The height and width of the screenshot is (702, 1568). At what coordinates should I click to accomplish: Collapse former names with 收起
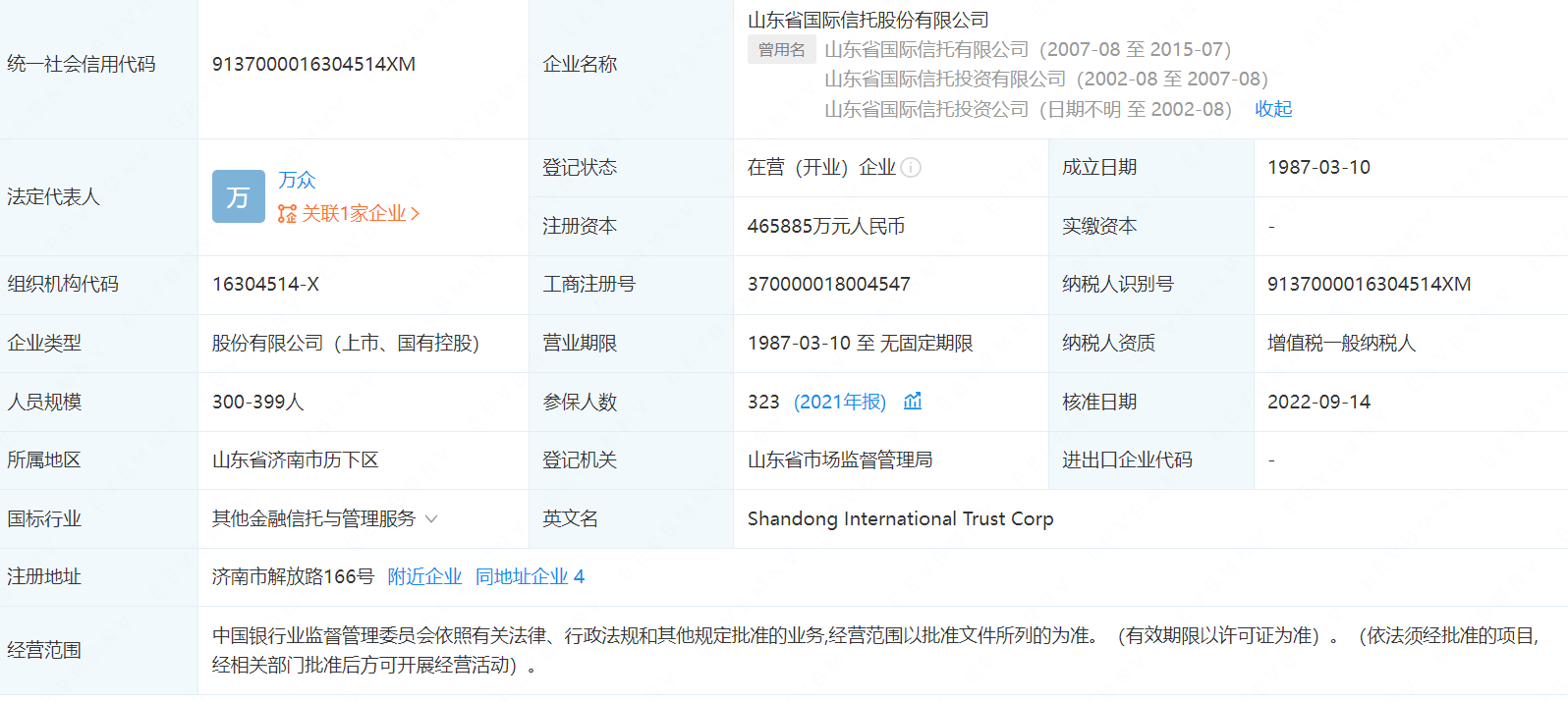tap(1273, 109)
